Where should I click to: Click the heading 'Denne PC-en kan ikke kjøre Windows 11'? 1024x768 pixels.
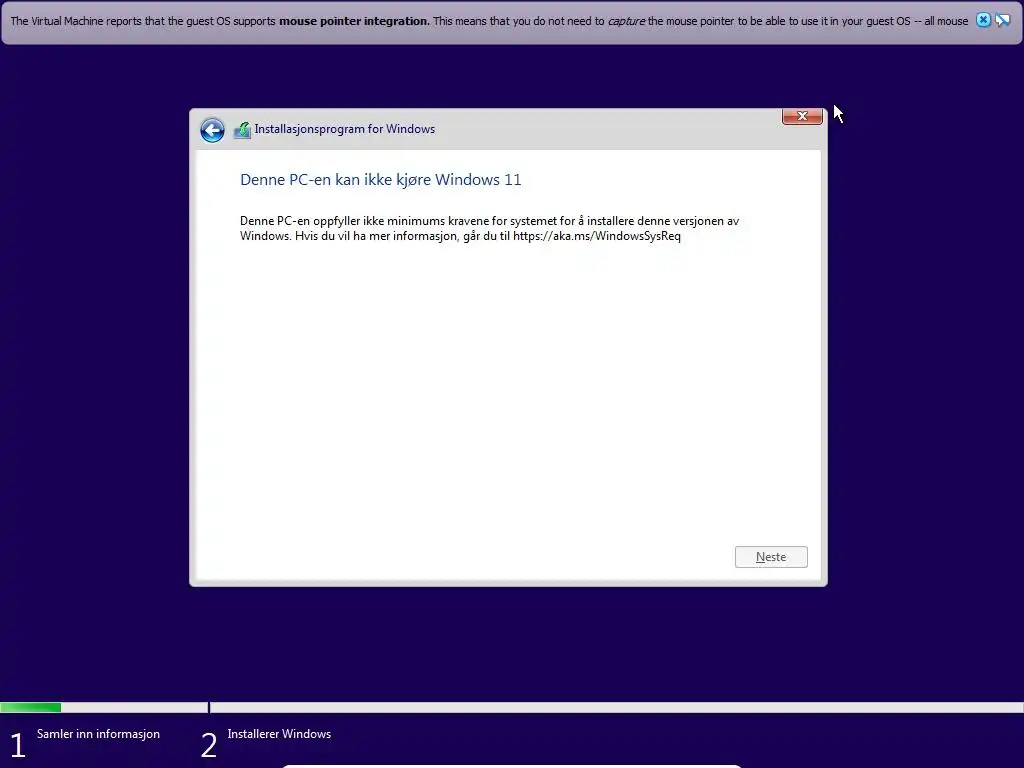coord(381,180)
